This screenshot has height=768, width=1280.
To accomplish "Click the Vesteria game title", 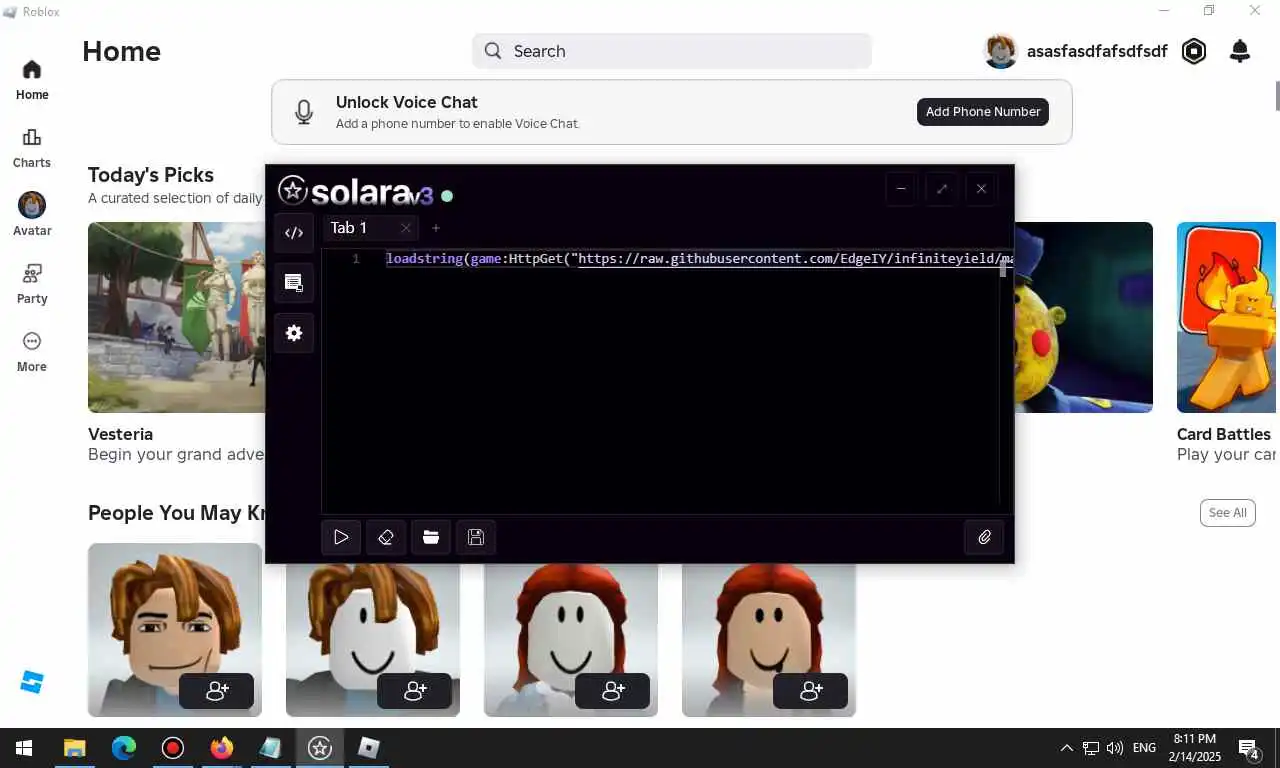I will click(x=120, y=434).
